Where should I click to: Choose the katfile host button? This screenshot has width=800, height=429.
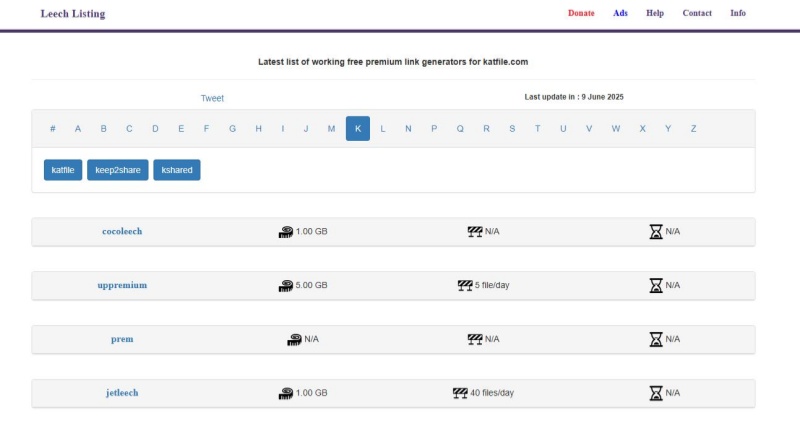click(x=63, y=170)
